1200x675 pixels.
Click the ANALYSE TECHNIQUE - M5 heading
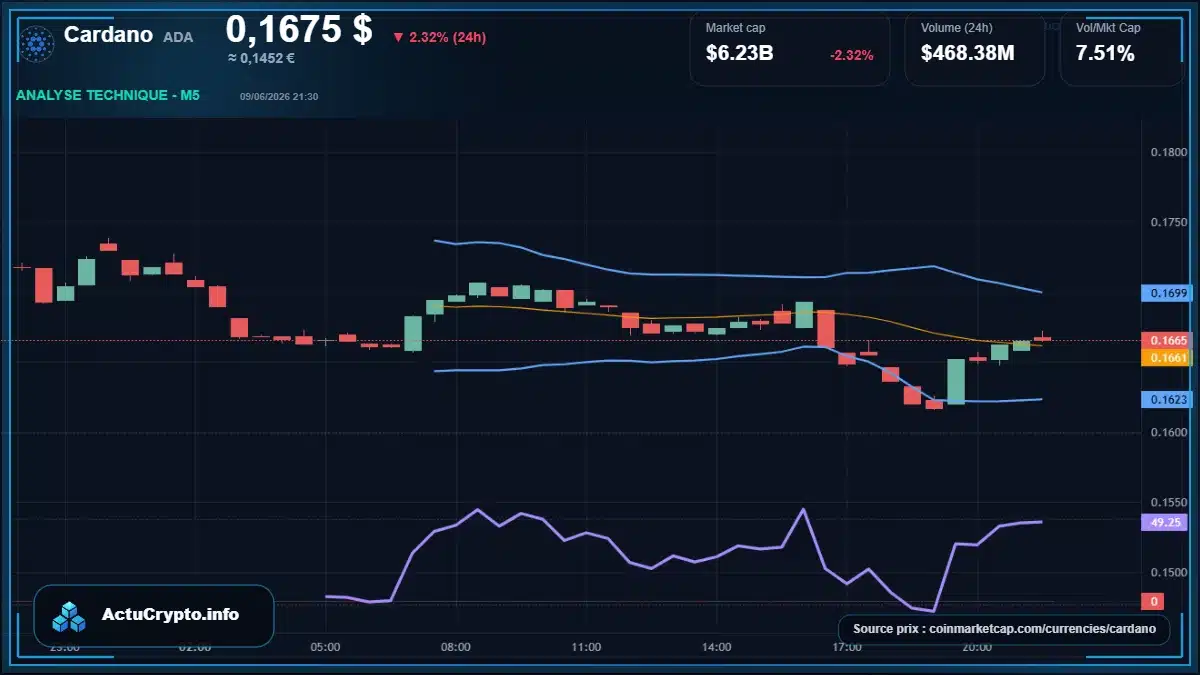point(108,96)
